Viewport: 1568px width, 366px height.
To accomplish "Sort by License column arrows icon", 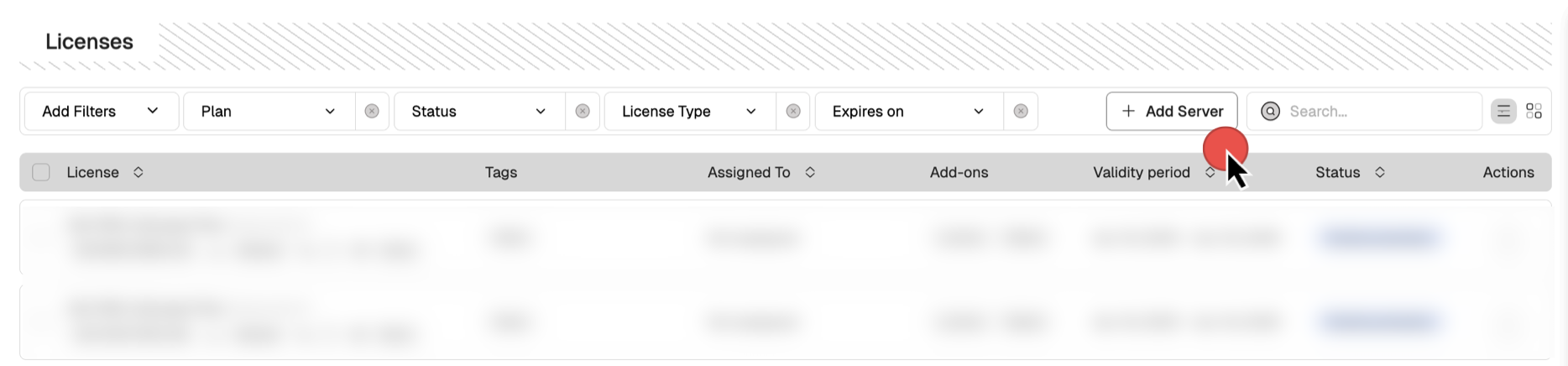I will click(139, 172).
